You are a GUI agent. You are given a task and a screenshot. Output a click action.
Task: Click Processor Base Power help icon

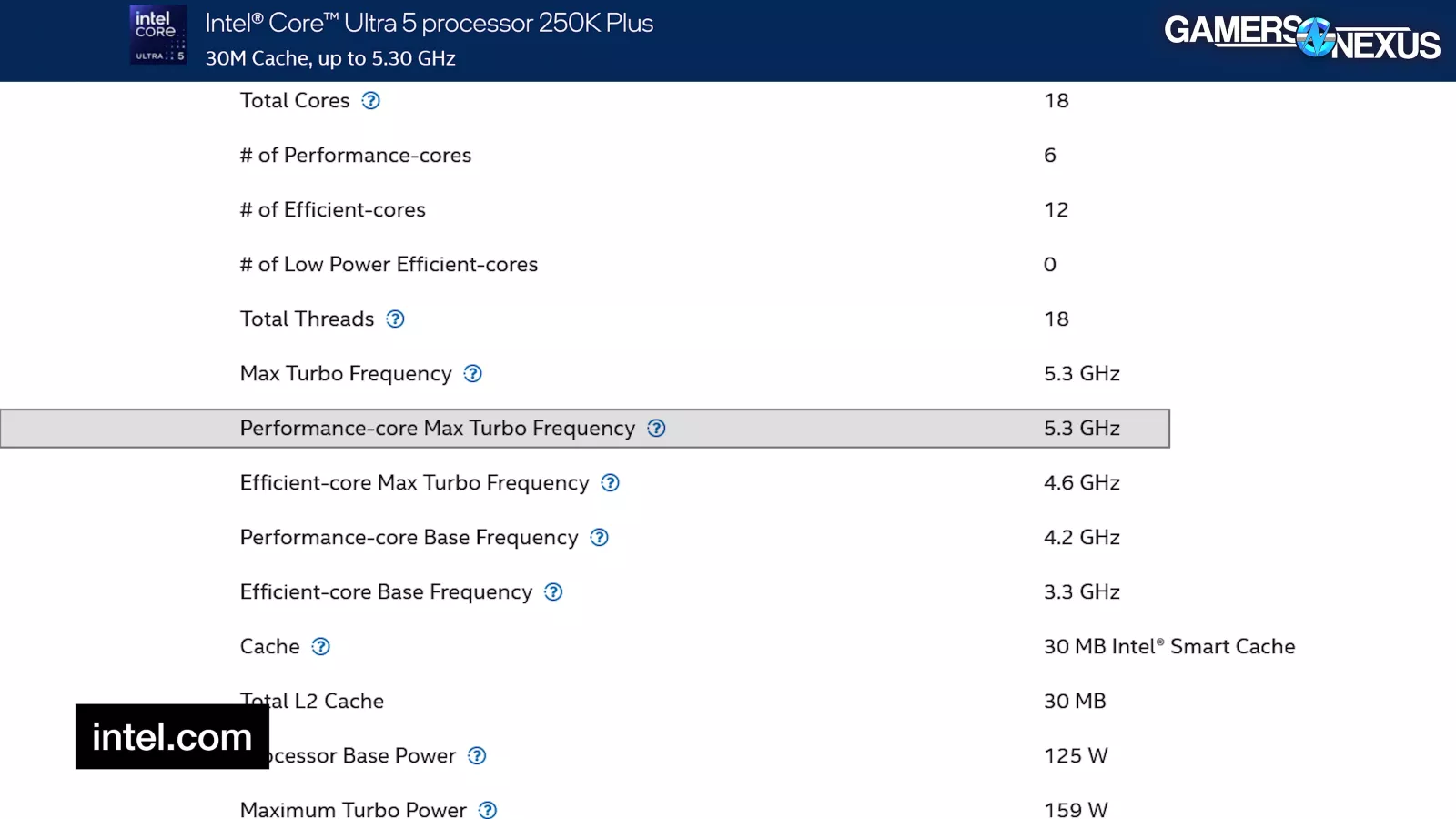(x=477, y=756)
